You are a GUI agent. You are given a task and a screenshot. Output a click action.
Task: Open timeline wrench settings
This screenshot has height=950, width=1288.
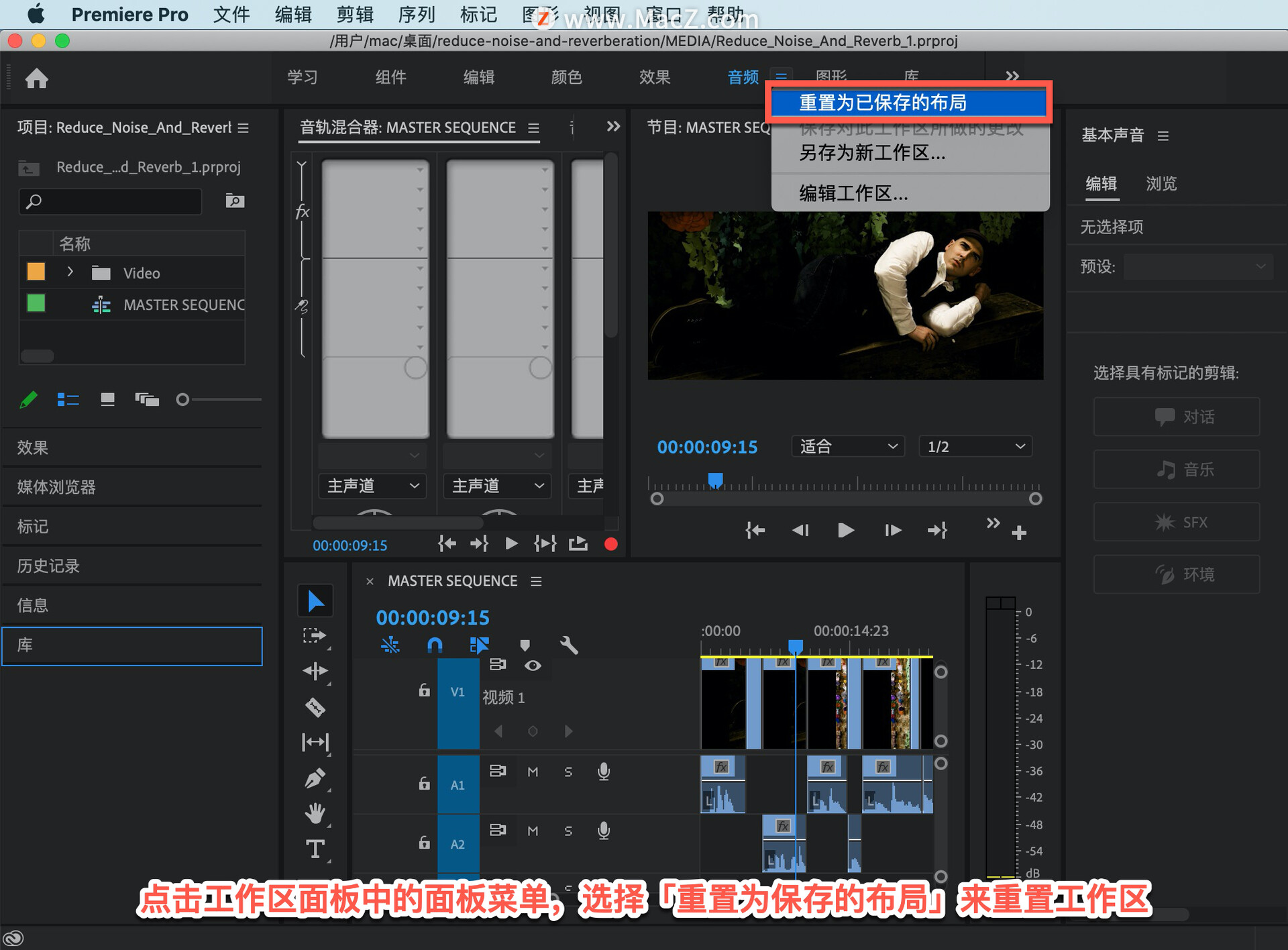(x=569, y=645)
